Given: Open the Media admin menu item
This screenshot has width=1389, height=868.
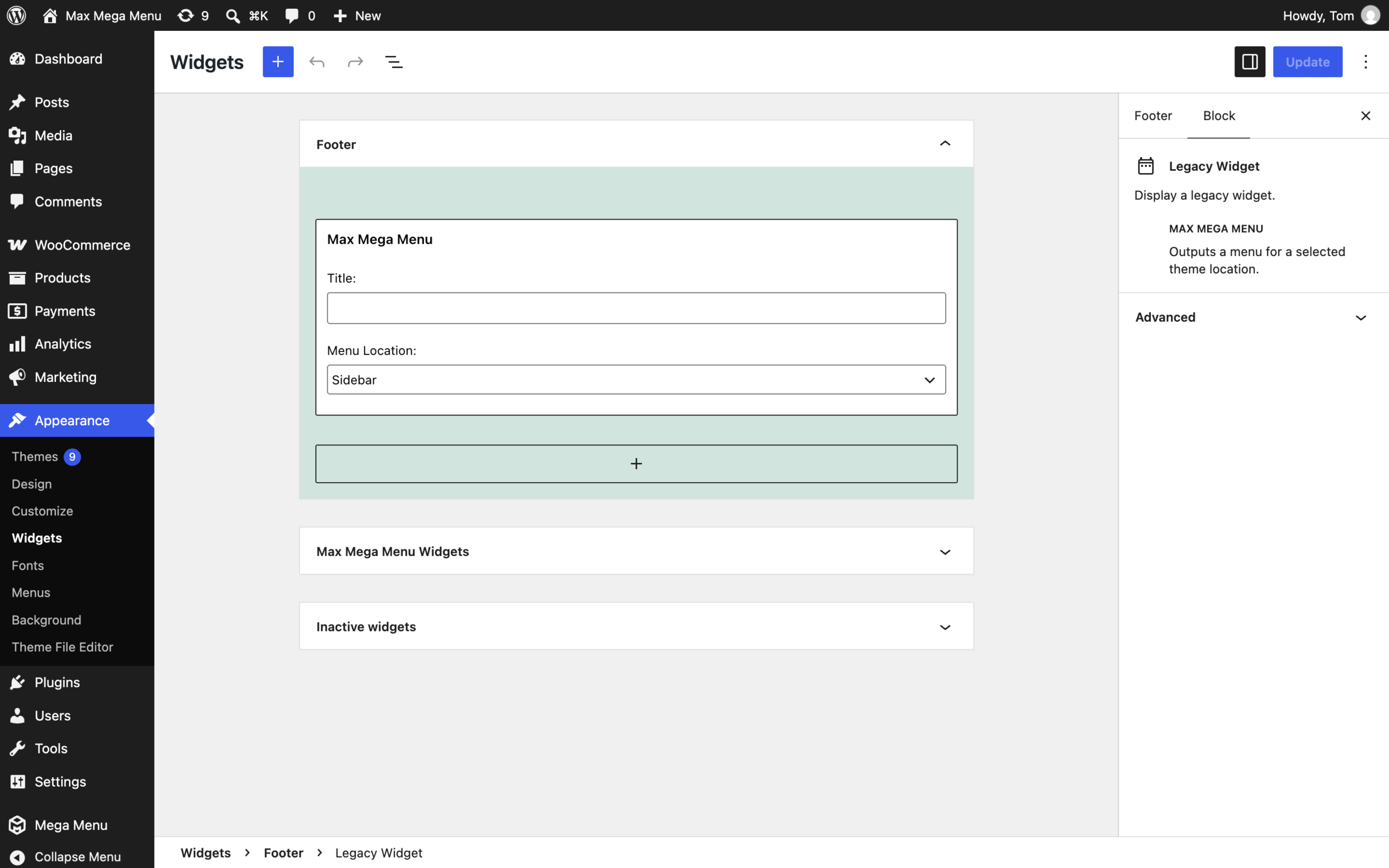Looking at the screenshot, I should pyautogui.click(x=77, y=136).
